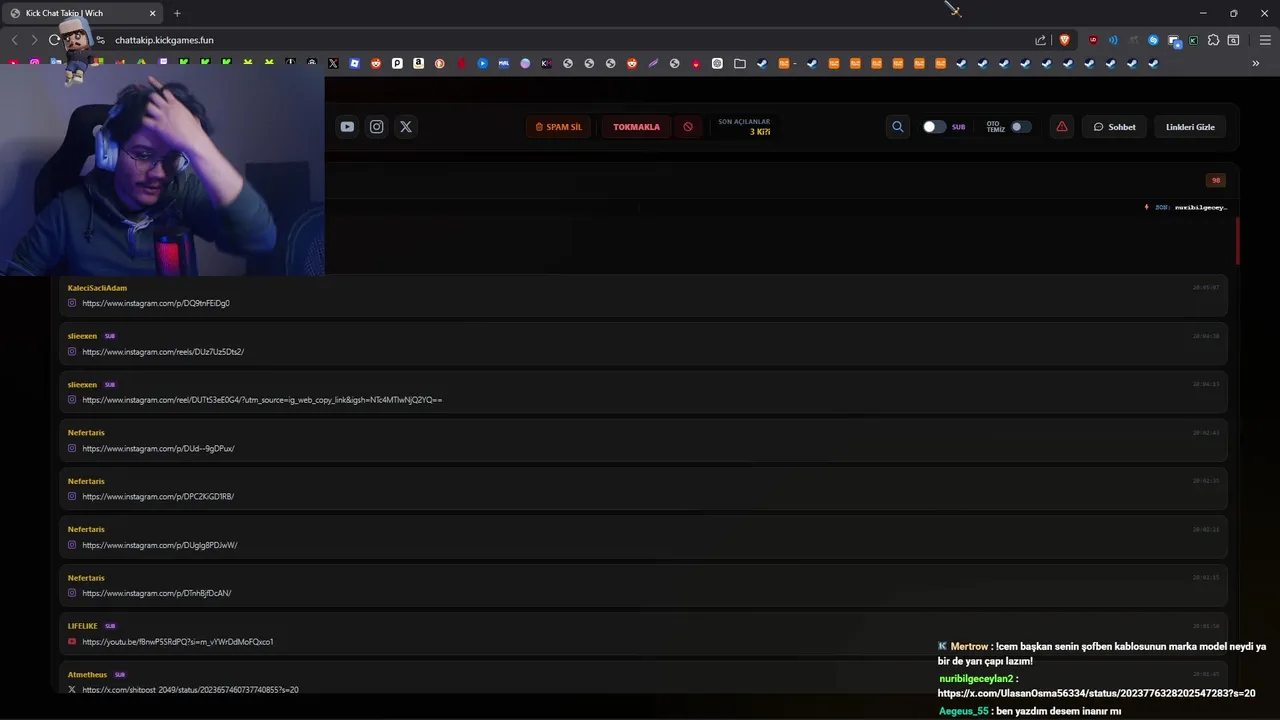Viewport: 1280px width, 720px height.
Task: Open the DuckDuckGo bookmark in bookmarks bar
Action: click(x=439, y=63)
